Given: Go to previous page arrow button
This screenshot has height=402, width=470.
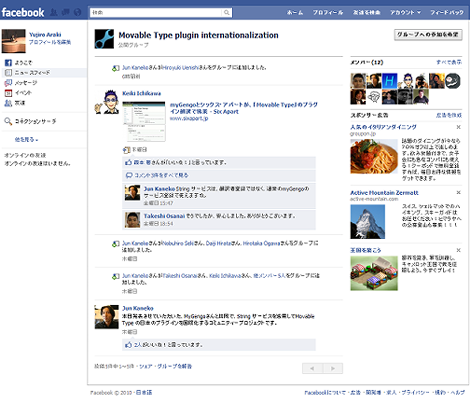Looking at the screenshot, I should point(312,368).
